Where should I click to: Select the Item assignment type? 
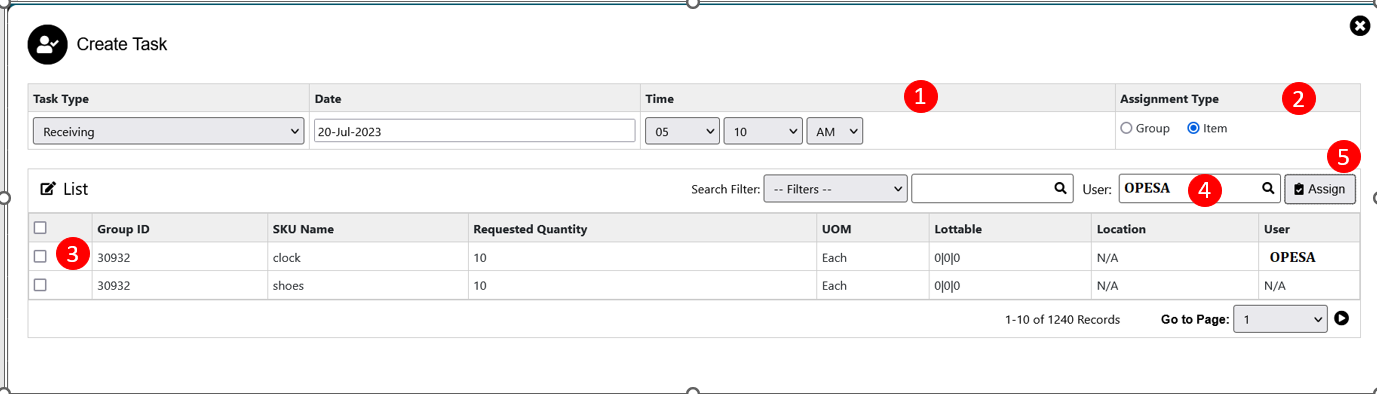click(1193, 128)
